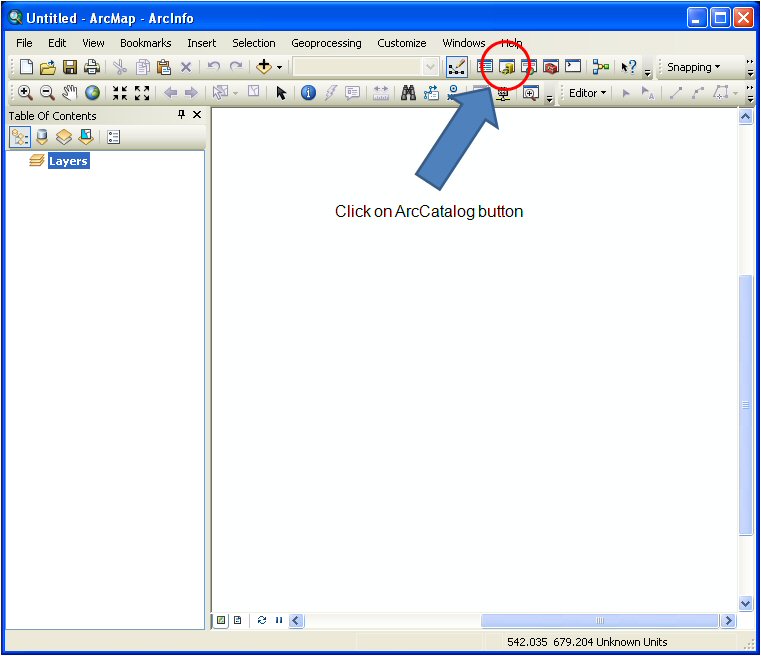The height and width of the screenshot is (656, 761).
Task: Click the vertical scroll down arrow
Action: [x=745, y=603]
